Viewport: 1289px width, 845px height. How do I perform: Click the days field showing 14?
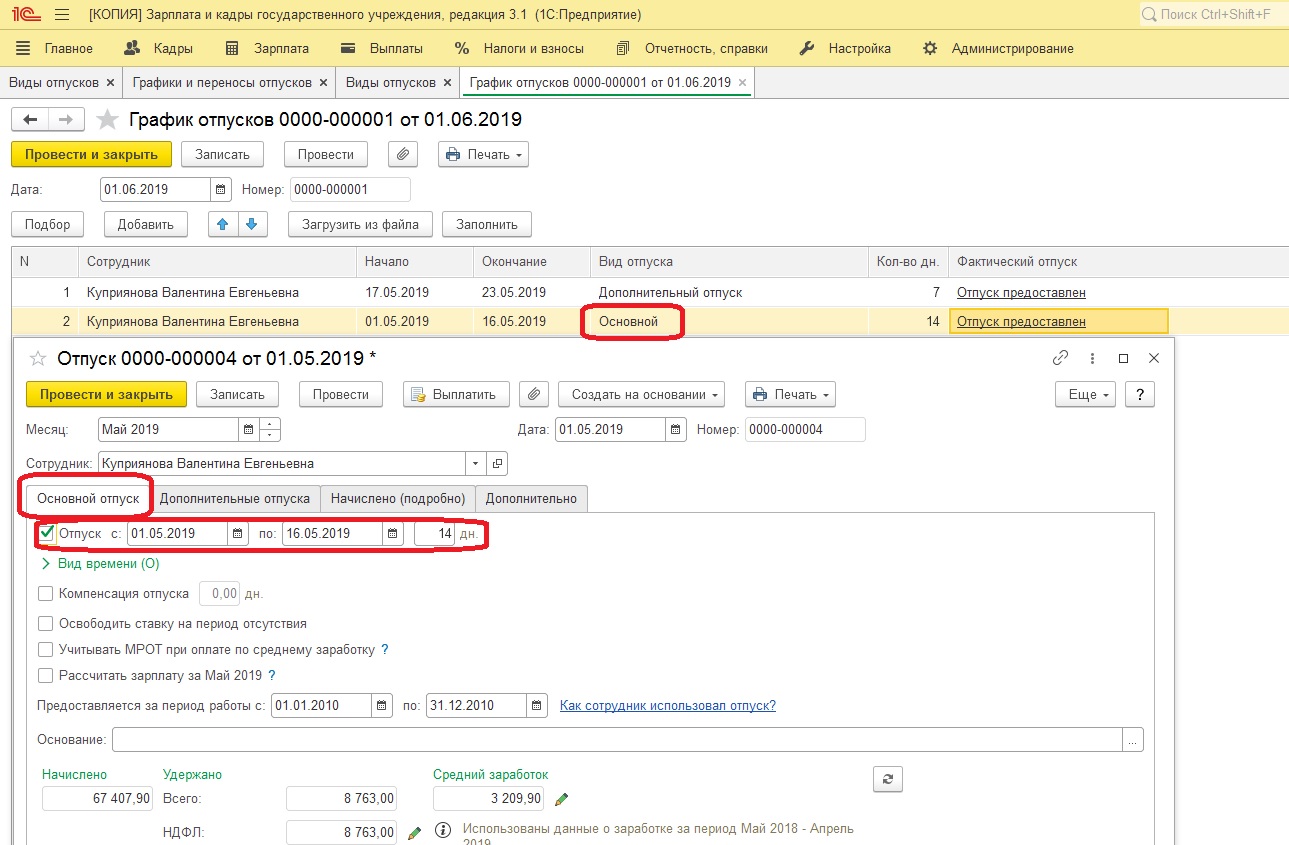(434, 534)
